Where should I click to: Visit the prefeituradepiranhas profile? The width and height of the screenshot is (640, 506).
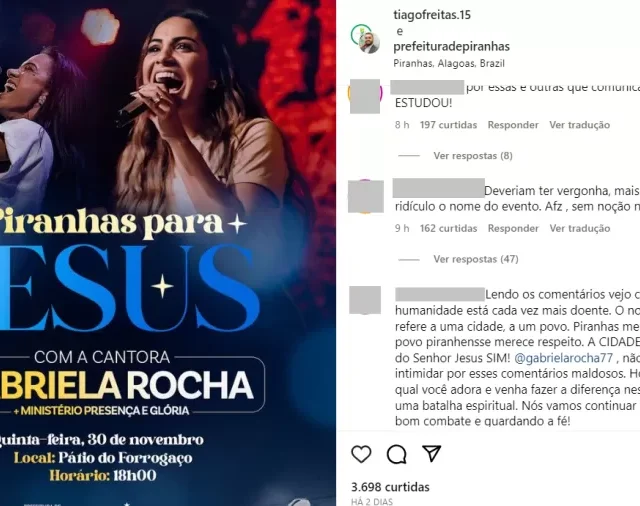pos(451,47)
